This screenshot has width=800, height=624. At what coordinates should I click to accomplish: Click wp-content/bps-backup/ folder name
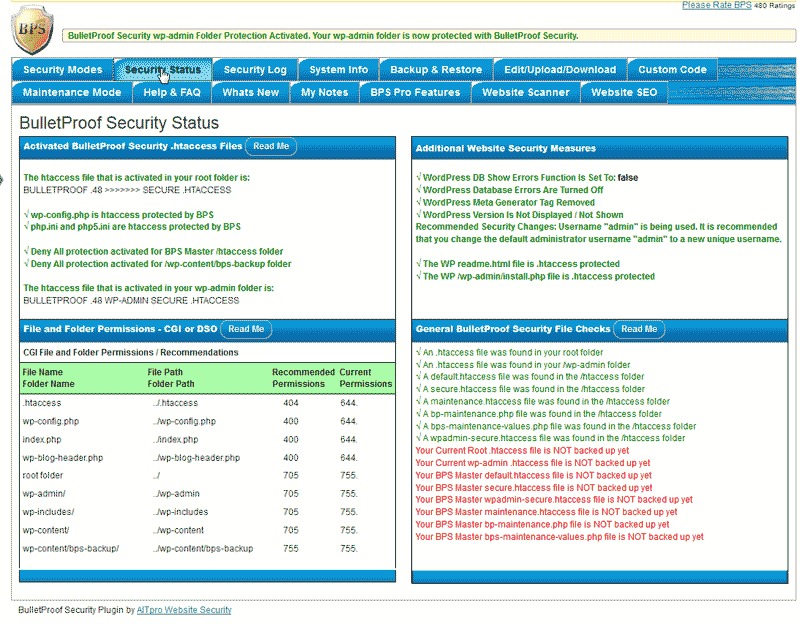tap(71, 549)
